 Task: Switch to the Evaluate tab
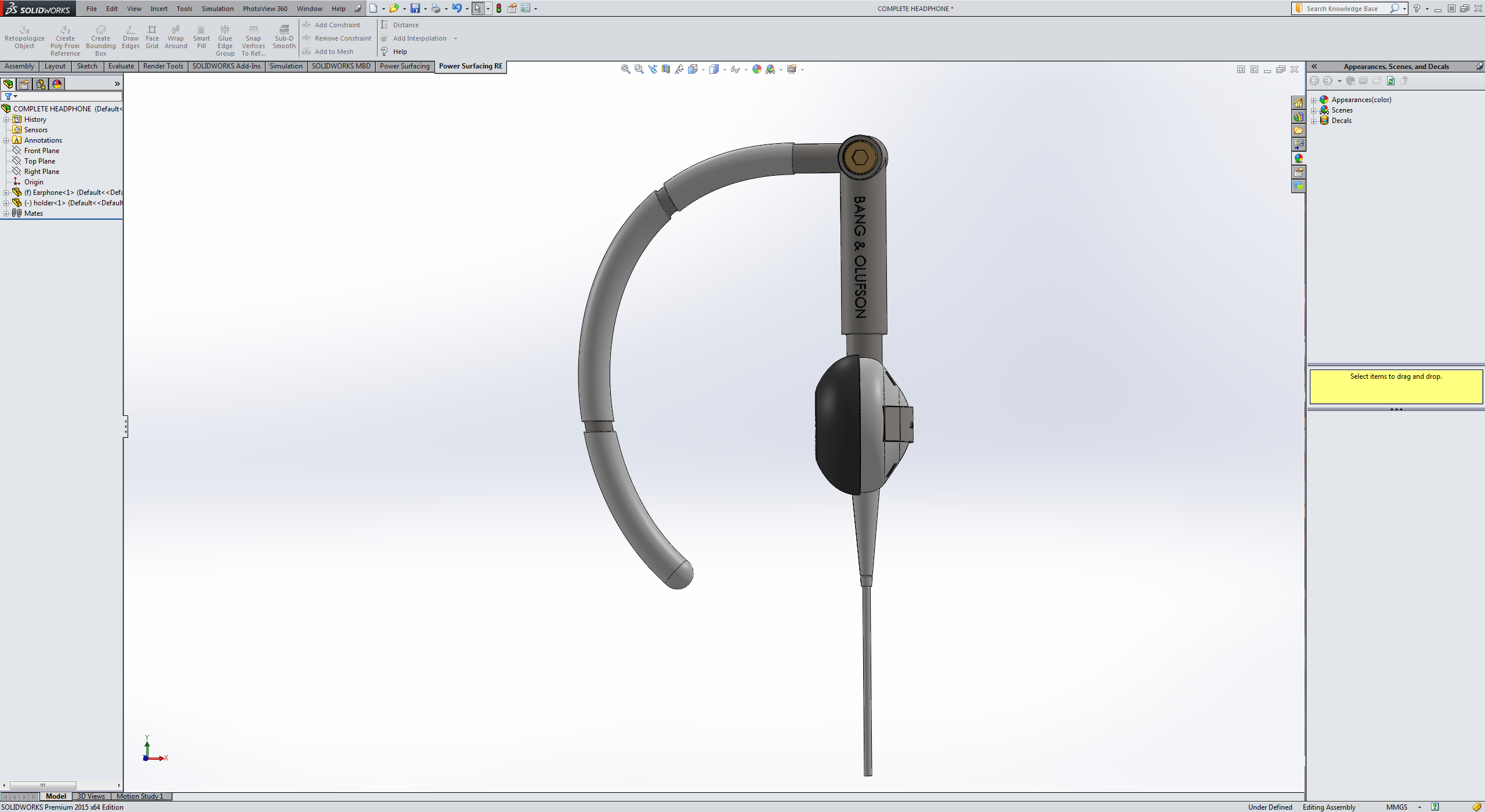click(x=121, y=66)
